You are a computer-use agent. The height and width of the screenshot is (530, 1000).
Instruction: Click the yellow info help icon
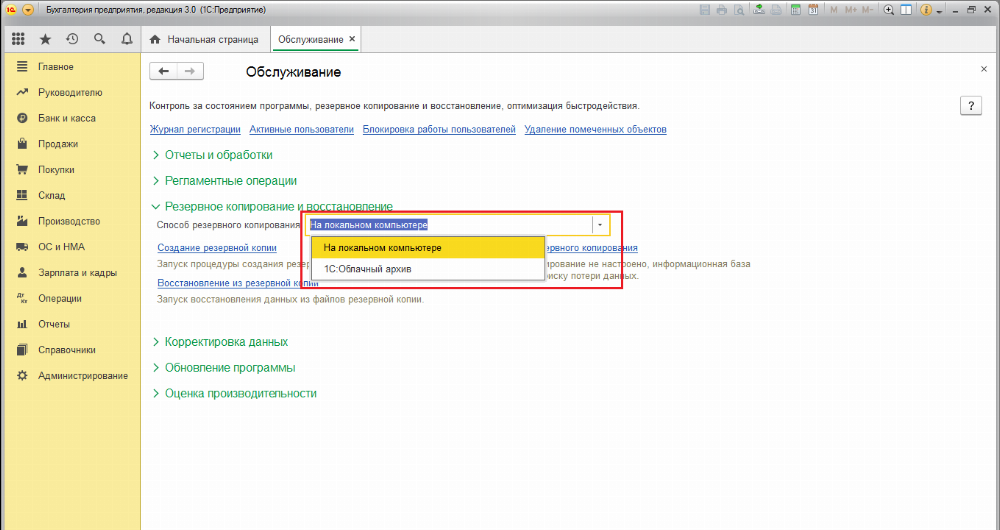pos(926,10)
